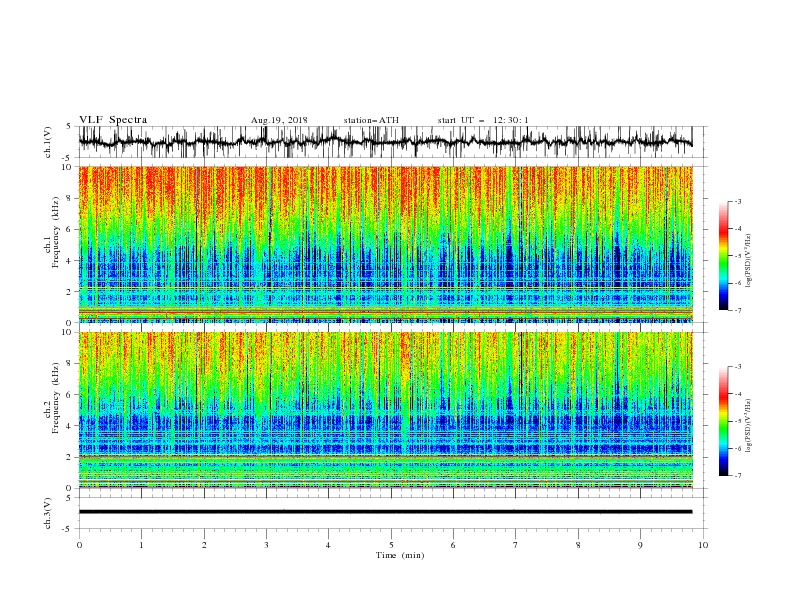Click inside the ch.1 spectrogram panel
792x612 pixels.
click(385, 244)
